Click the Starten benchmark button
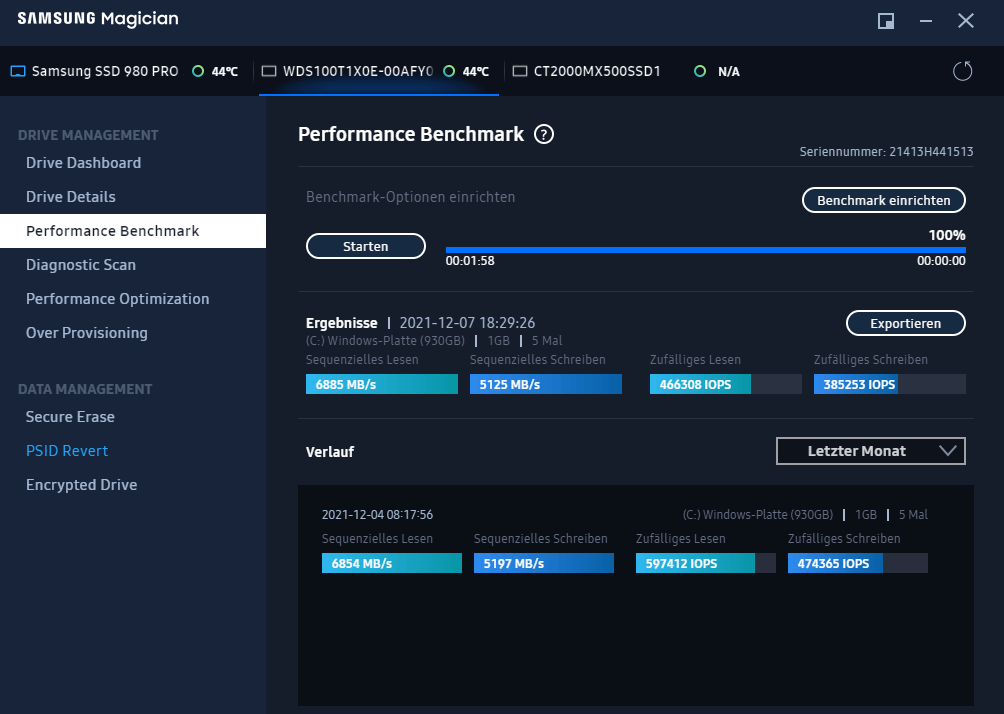 point(366,246)
